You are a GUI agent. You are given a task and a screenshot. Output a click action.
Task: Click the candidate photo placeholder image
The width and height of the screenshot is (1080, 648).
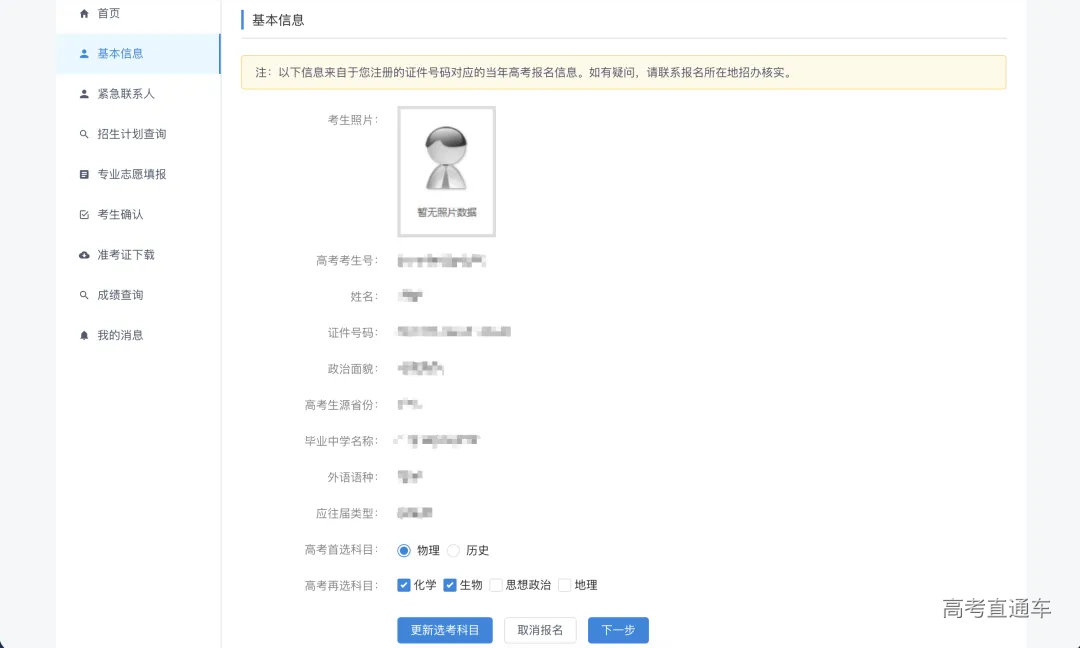point(445,171)
